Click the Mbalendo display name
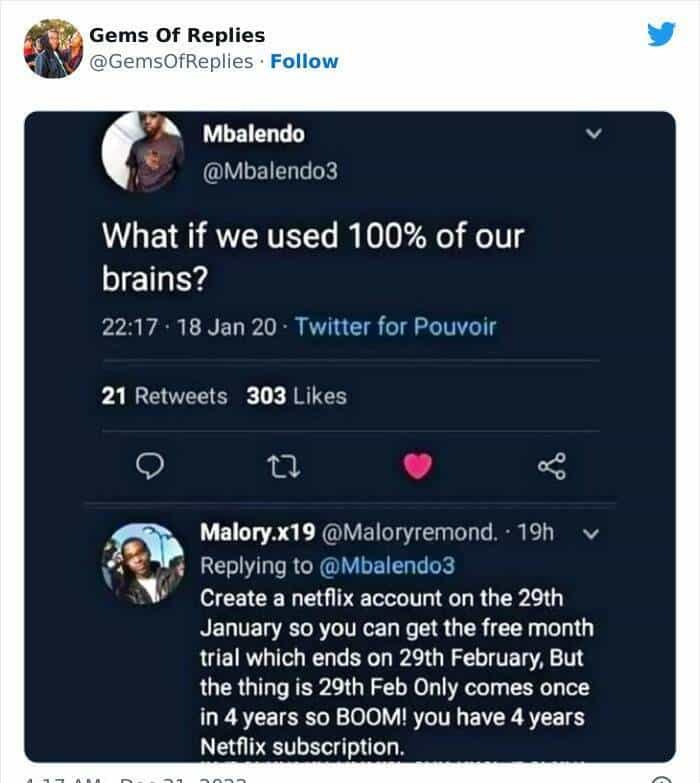The height and width of the screenshot is (783, 700). click(253, 134)
